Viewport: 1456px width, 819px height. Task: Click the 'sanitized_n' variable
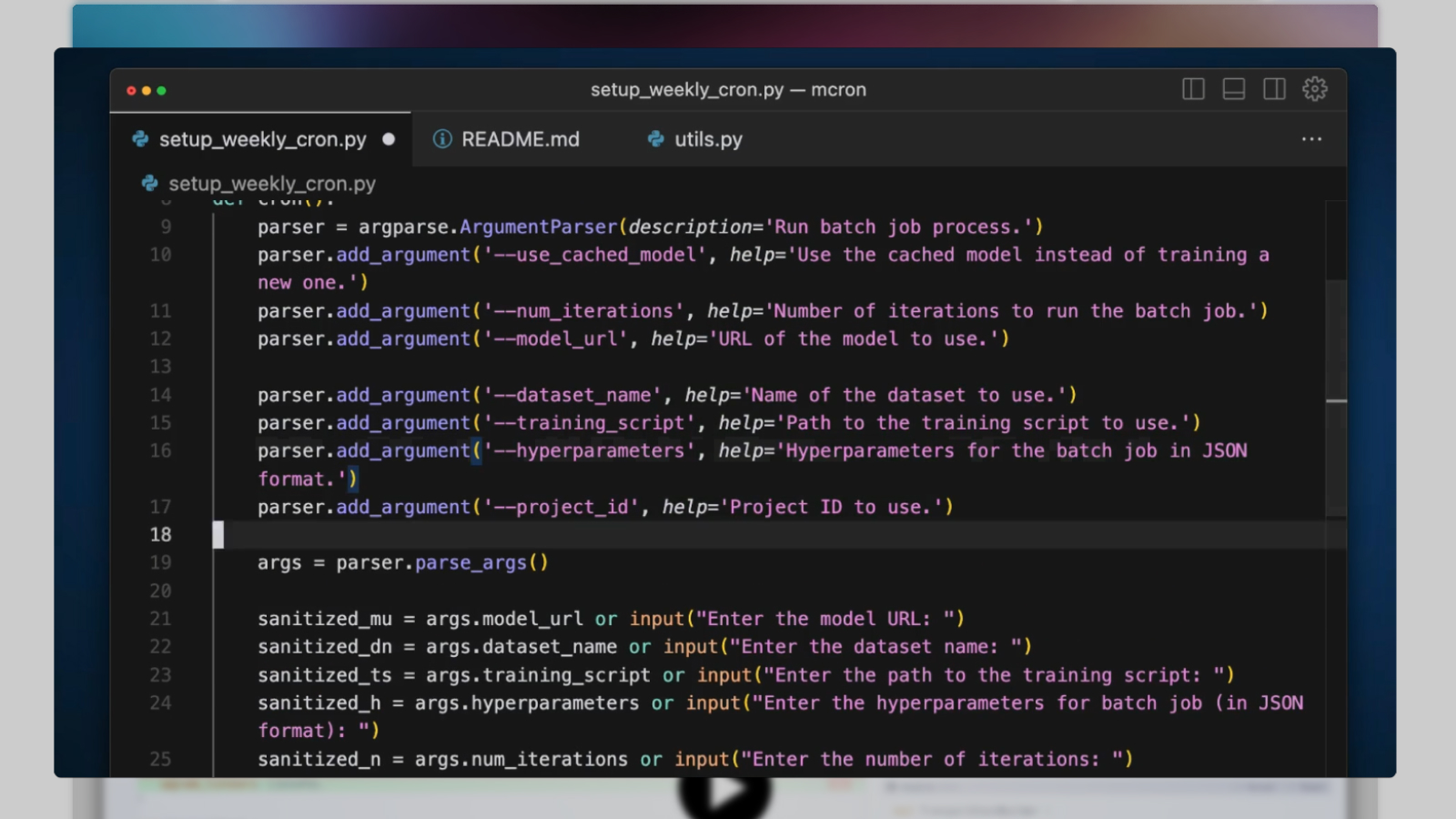tap(319, 759)
